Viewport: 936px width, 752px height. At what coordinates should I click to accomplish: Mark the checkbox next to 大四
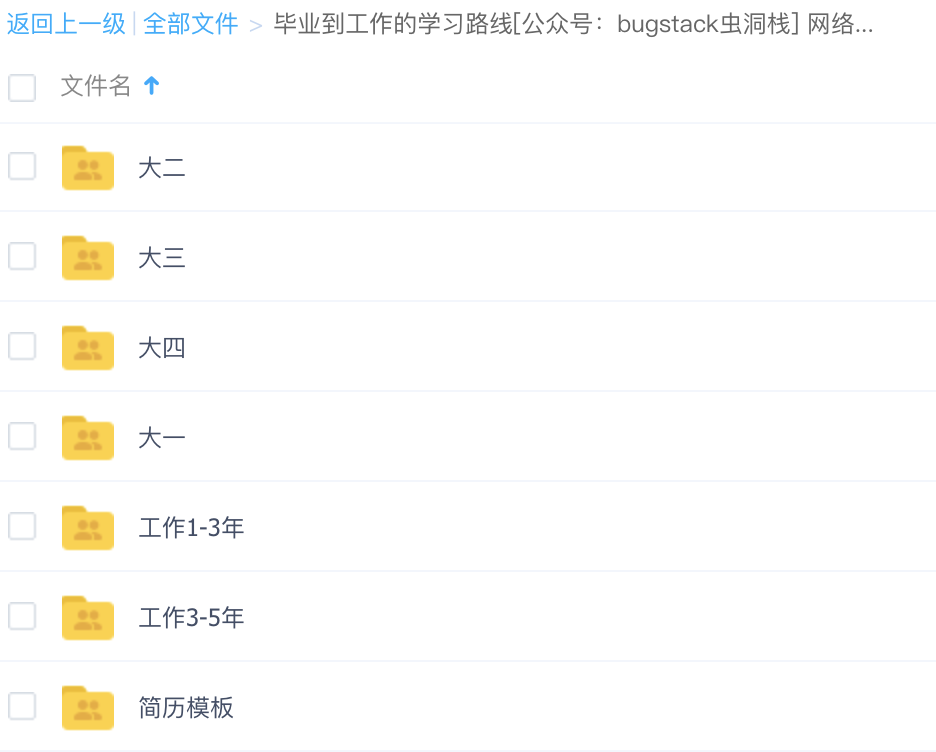click(22, 346)
